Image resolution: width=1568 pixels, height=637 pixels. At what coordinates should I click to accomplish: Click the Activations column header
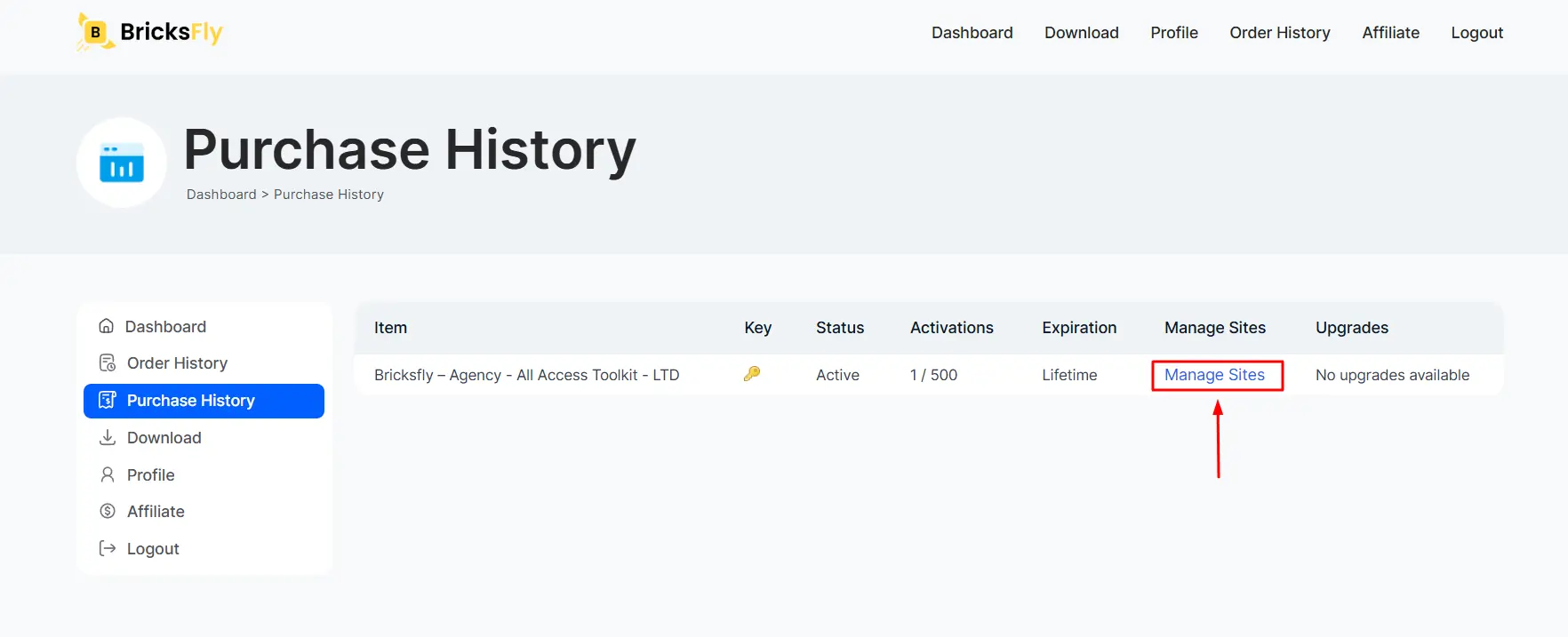pos(951,327)
